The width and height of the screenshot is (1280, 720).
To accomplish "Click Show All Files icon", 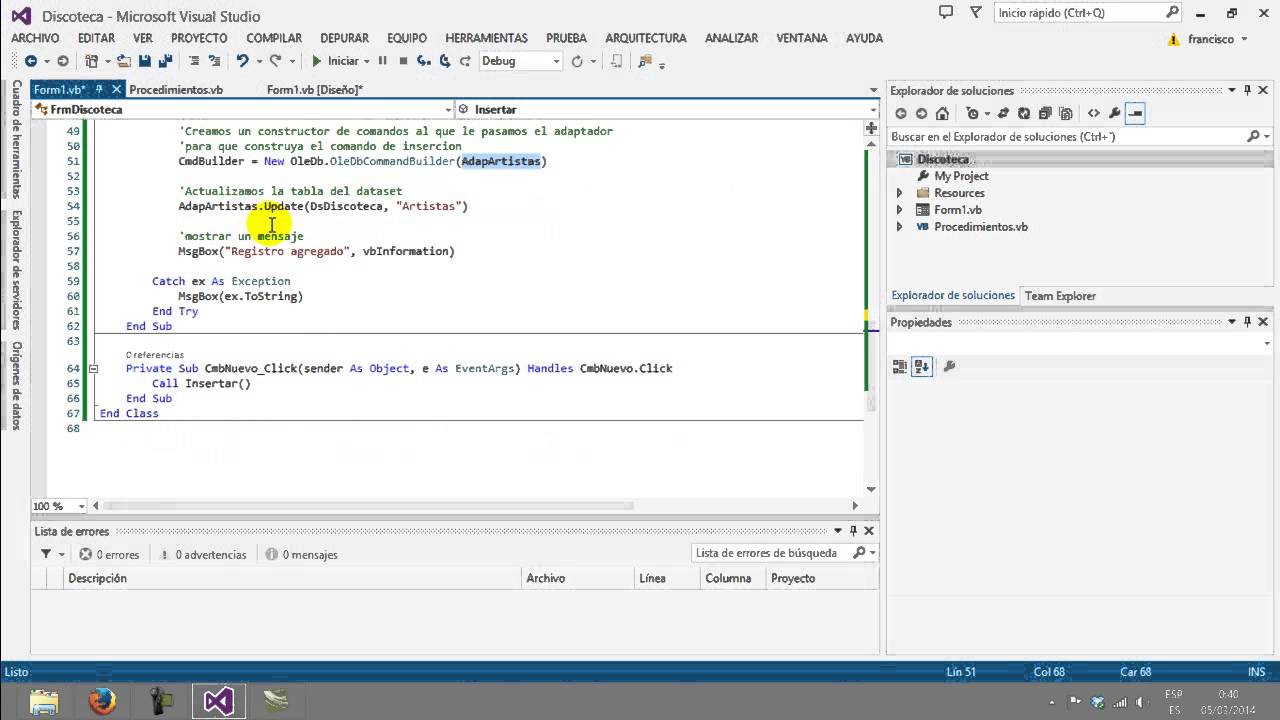I will coord(1066,113).
